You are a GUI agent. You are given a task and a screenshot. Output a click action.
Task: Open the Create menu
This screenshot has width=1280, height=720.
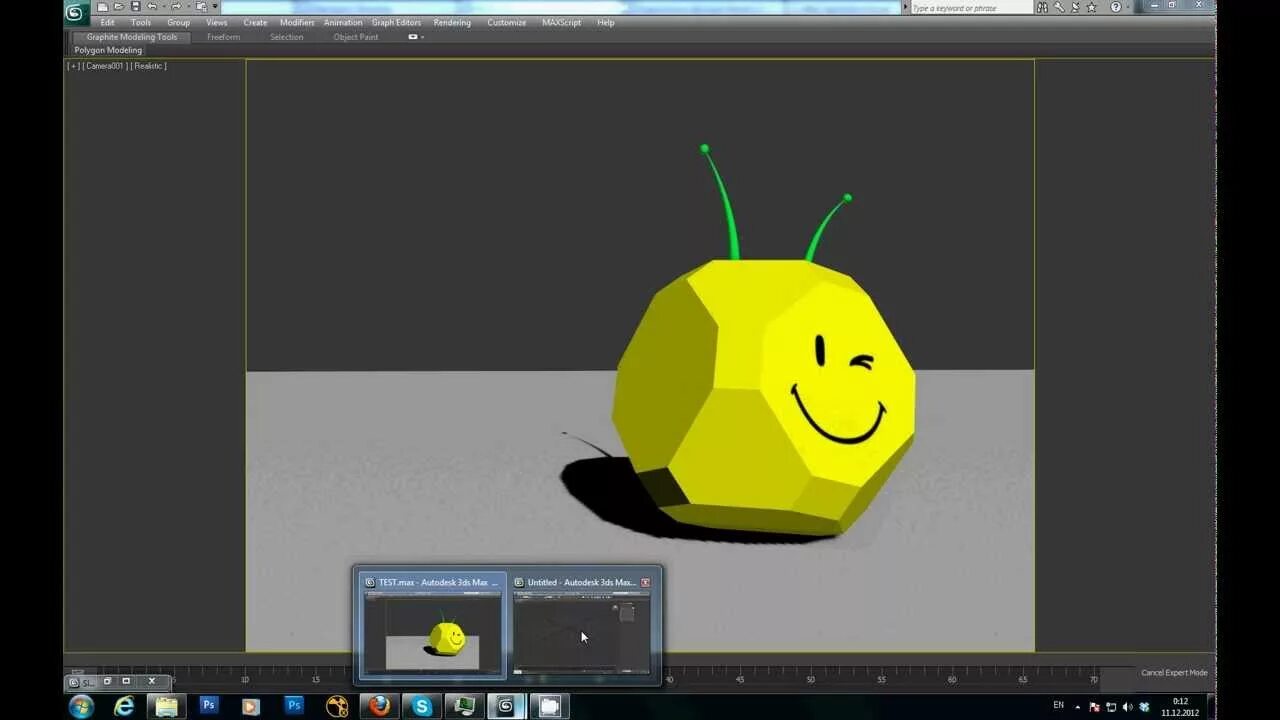click(255, 22)
